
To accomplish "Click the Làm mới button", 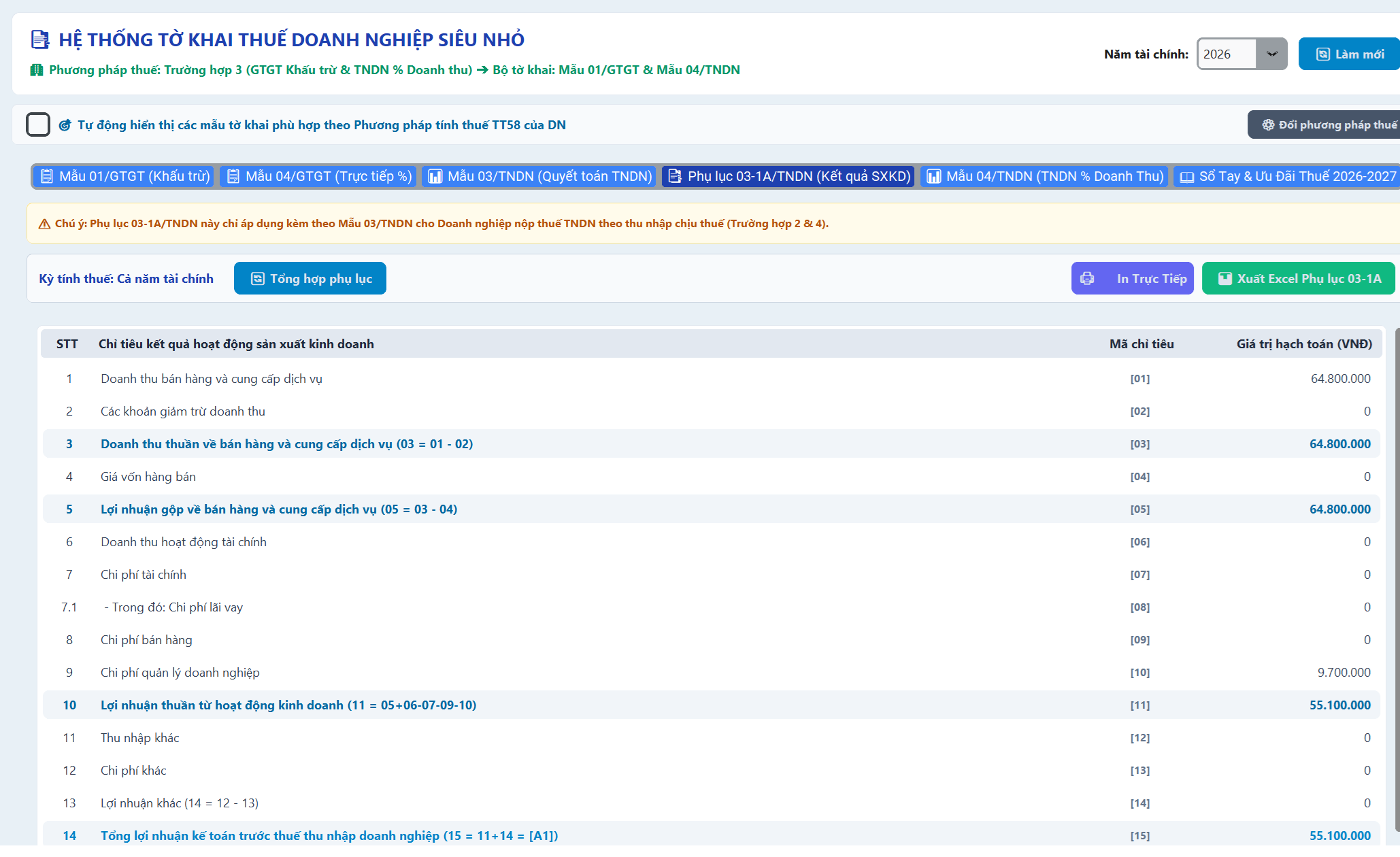I will pos(1349,54).
